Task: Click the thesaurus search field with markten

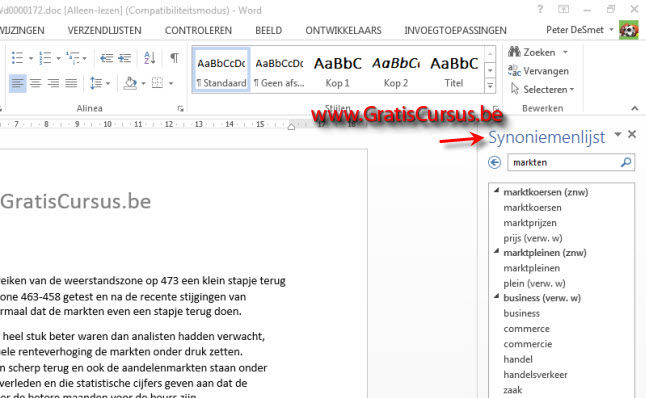Action: 564,162
